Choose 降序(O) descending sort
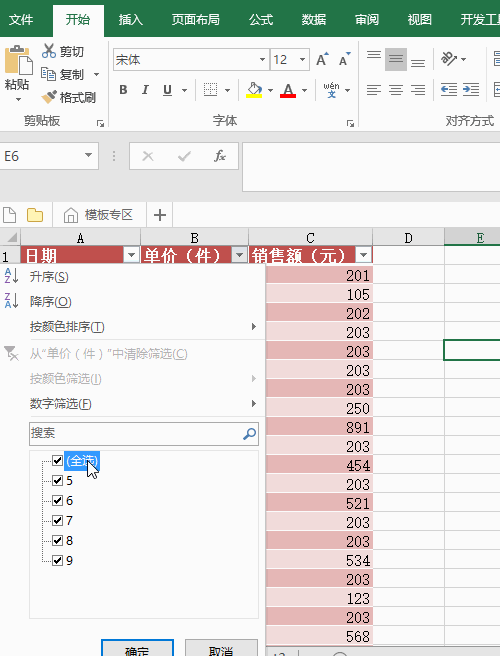500x656 pixels. 133,302
